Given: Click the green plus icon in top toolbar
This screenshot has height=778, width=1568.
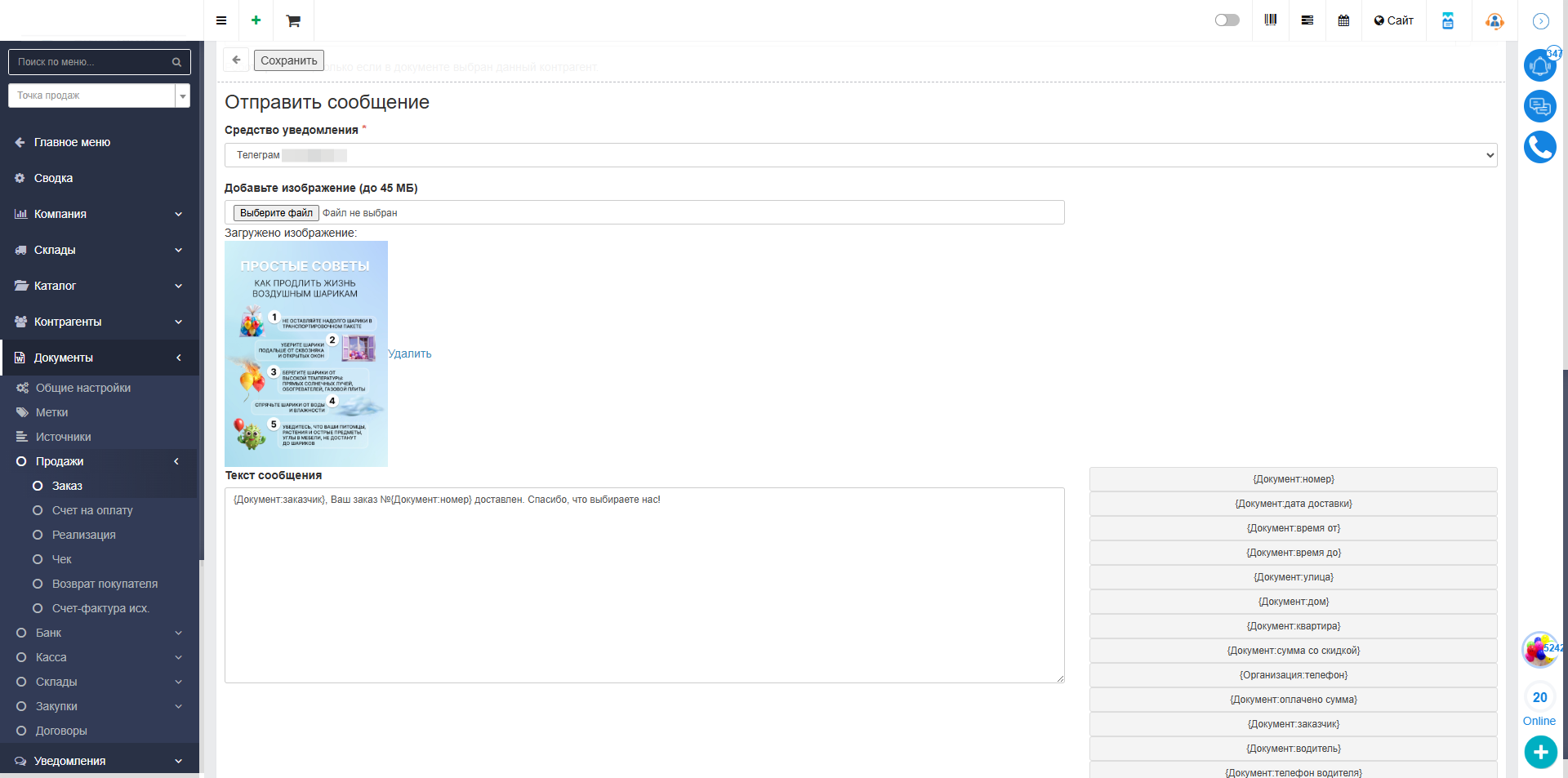Looking at the screenshot, I should point(256,20).
